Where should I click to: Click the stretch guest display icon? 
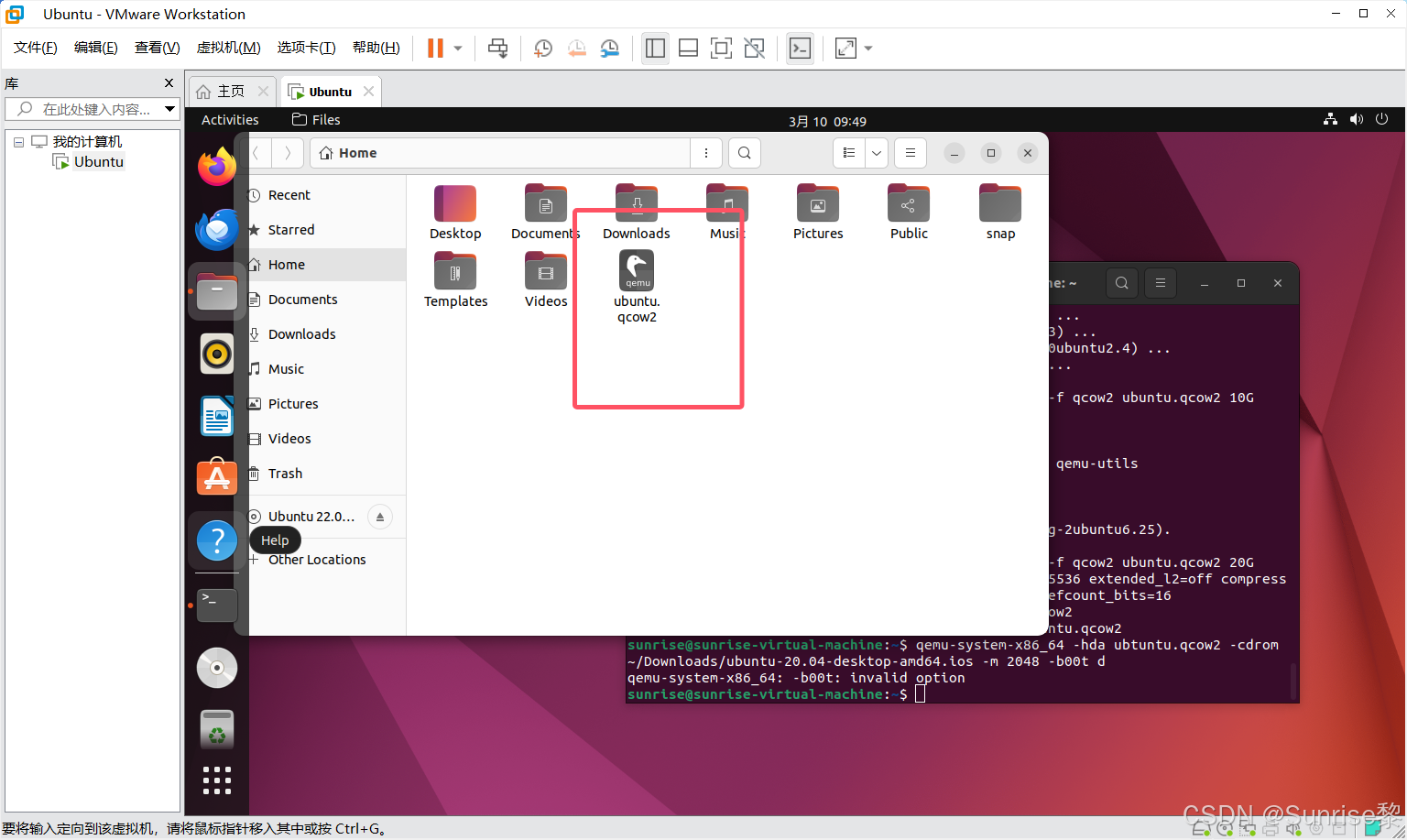pos(845,49)
